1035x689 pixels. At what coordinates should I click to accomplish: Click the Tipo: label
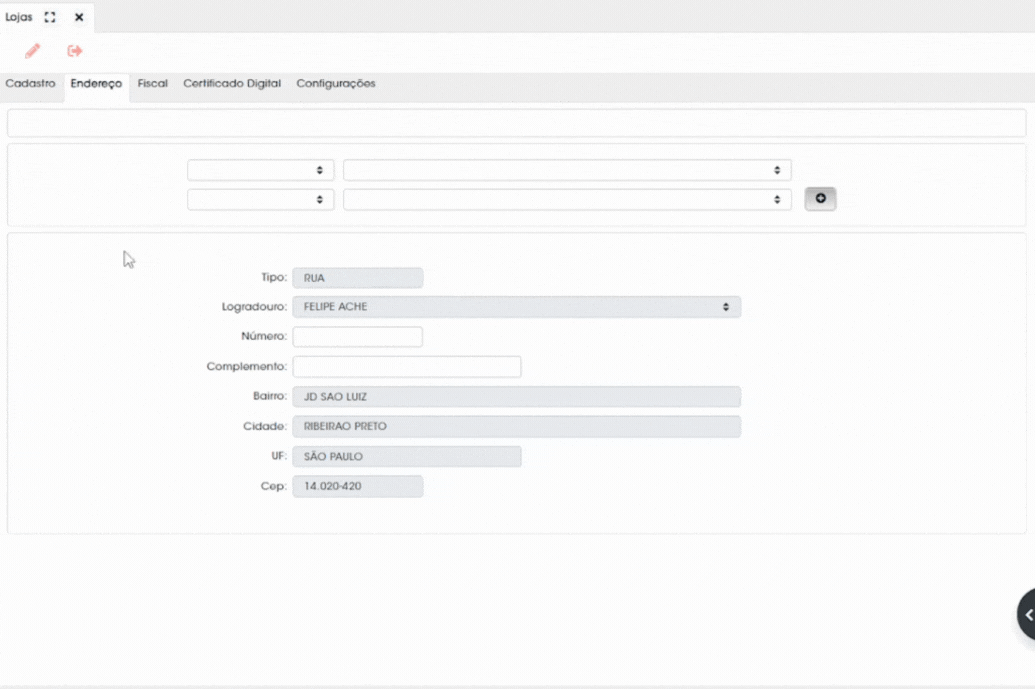(x=274, y=277)
